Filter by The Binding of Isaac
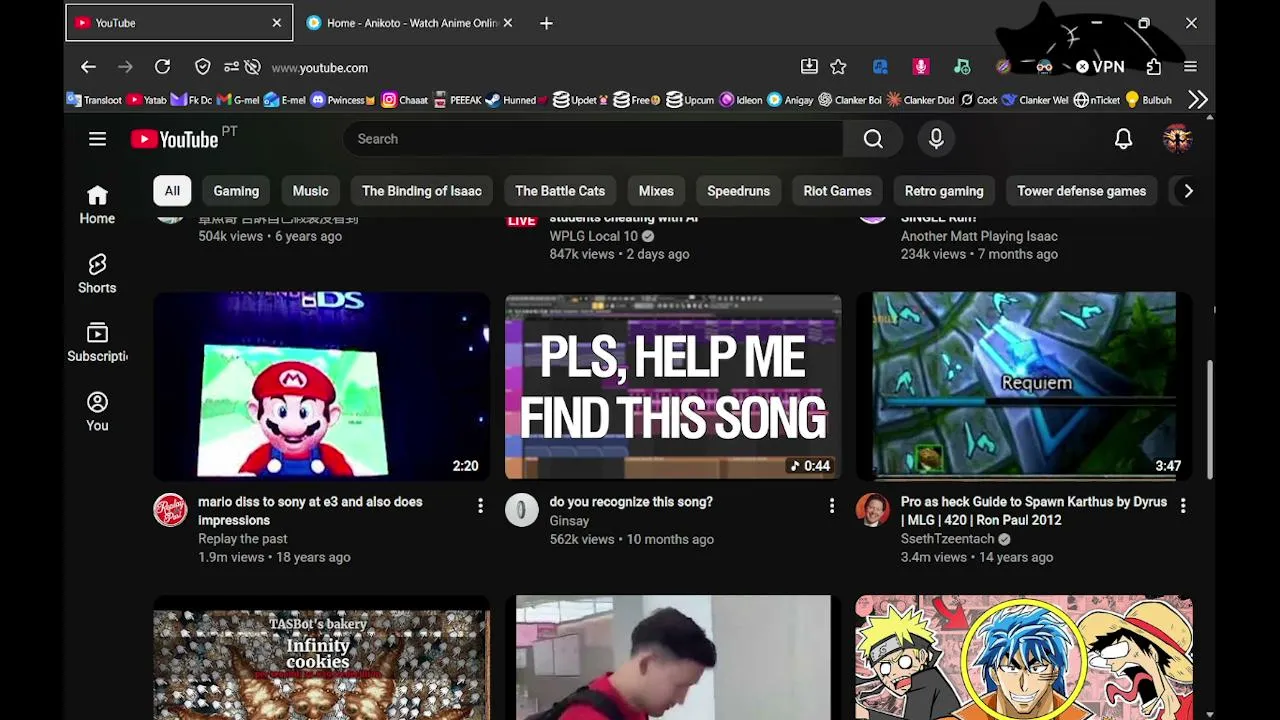Image resolution: width=1280 pixels, height=720 pixels. [422, 191]
